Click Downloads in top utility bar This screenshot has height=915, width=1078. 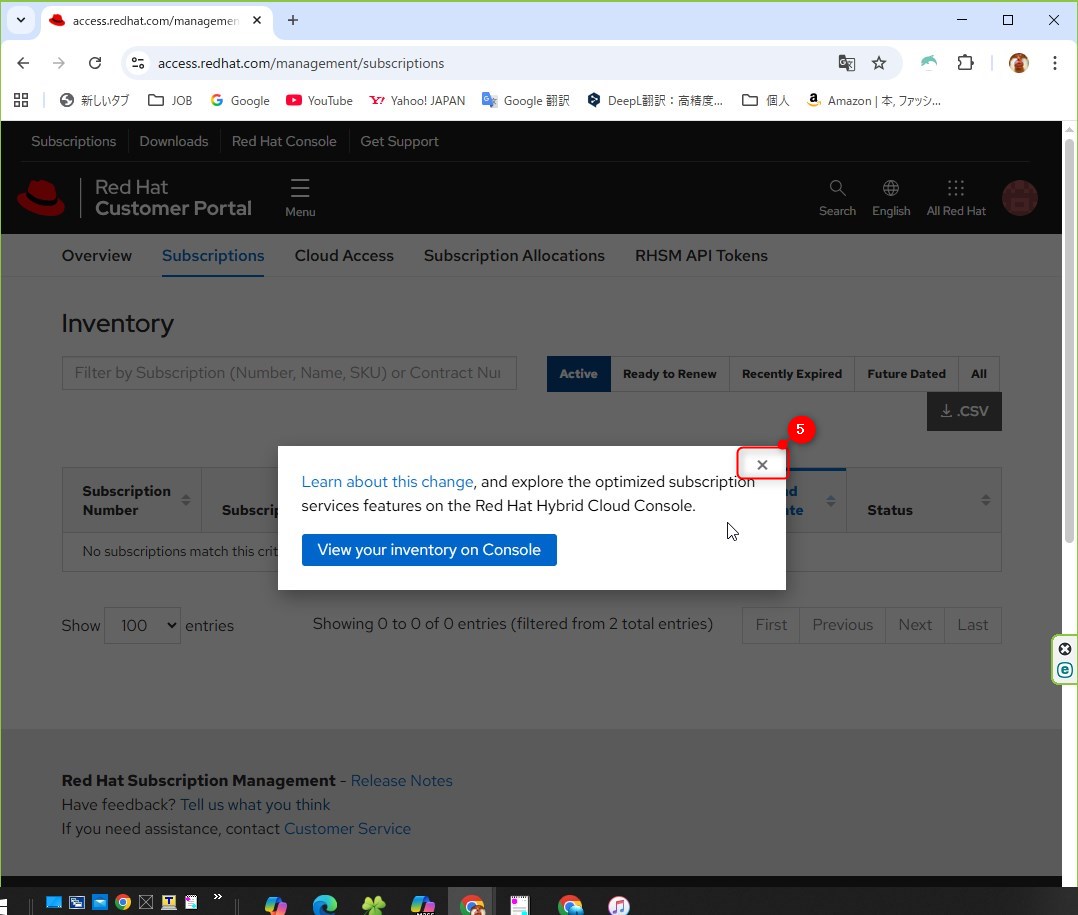click(173, 142)
